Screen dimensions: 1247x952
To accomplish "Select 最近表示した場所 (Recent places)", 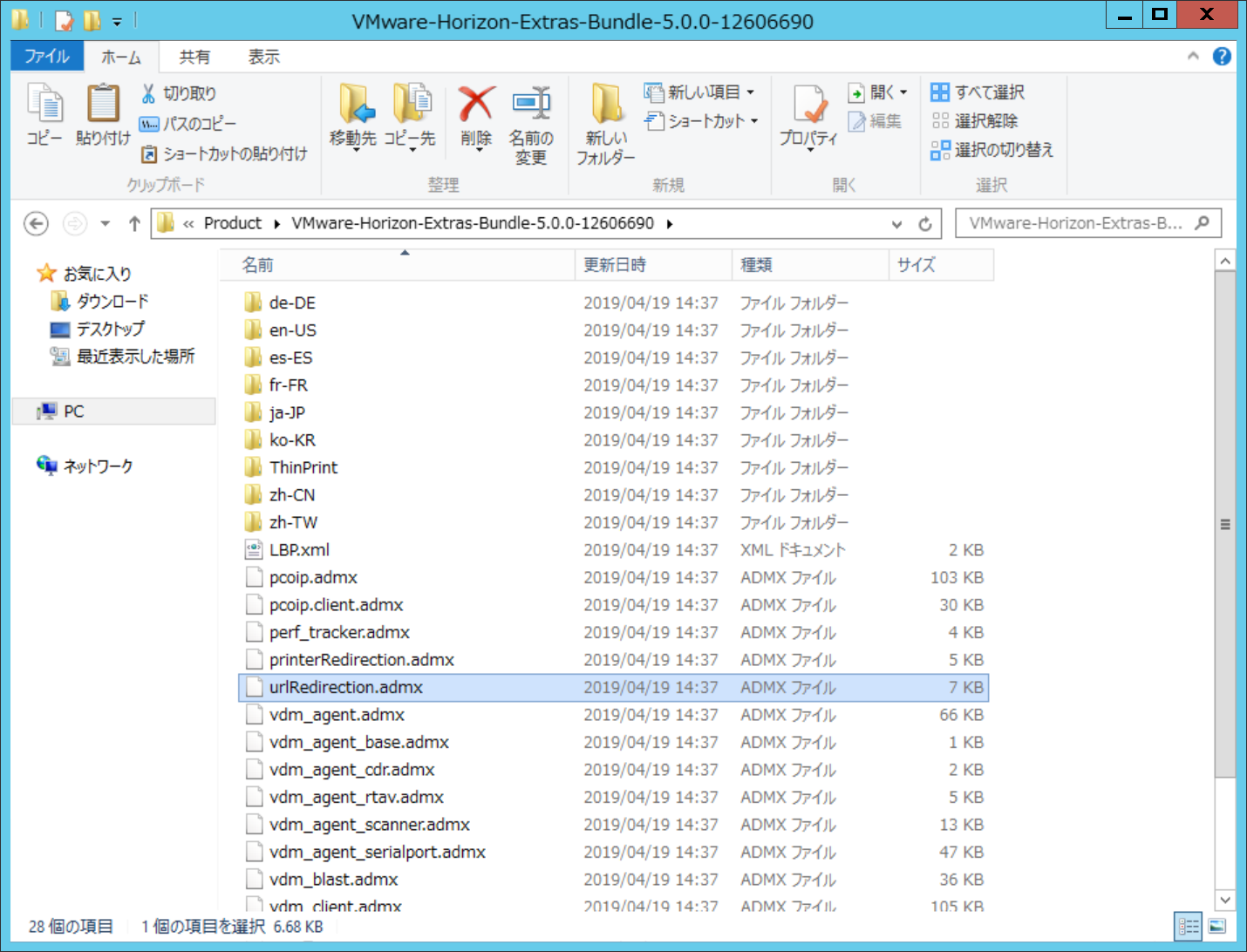I will tap(122, 357).
